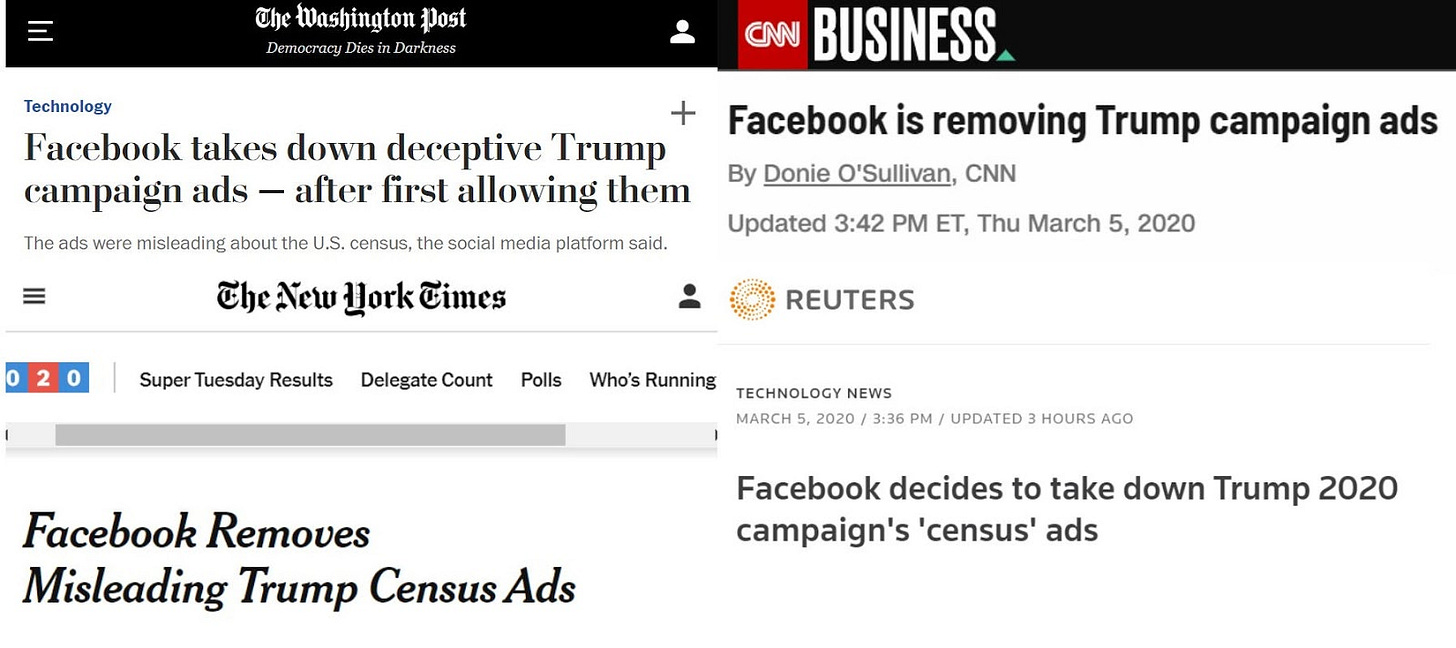Click the Washington Post account profile icon
The image size is (1456, 648).
point(682,32)
